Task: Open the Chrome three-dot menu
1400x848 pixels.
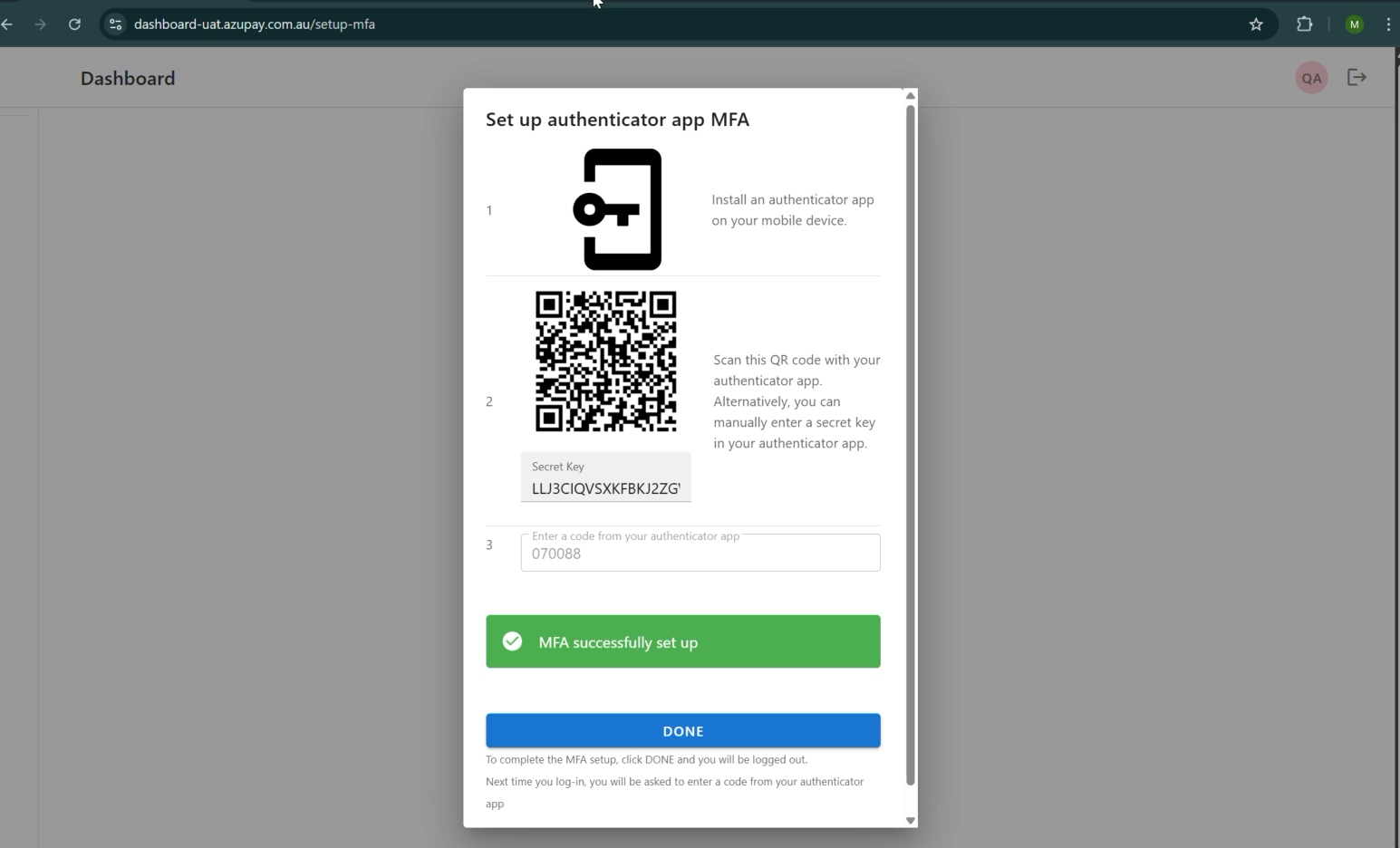Action: (x=1388, y=24)
